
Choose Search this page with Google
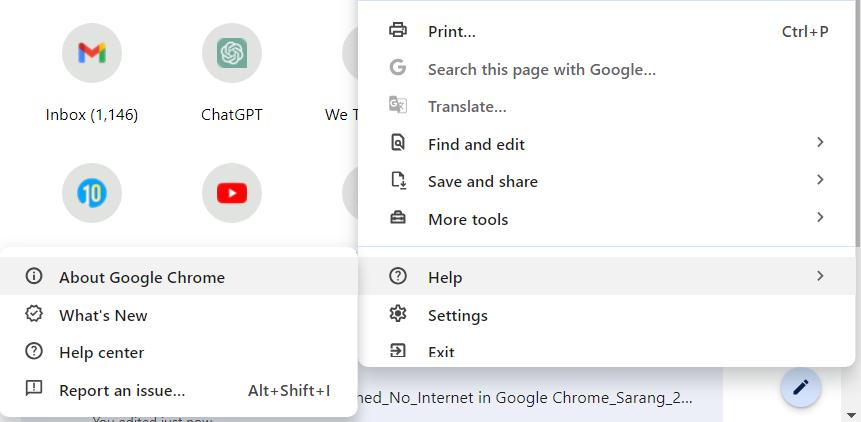click(x=541, y=69)
